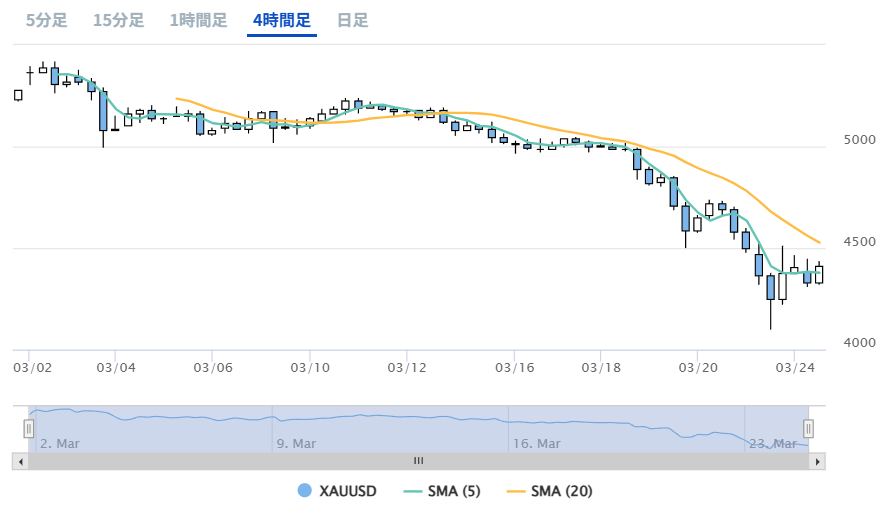The image size is (881, 514).
Task: Click the right navigator range handle
Action: tap(808, 429)
